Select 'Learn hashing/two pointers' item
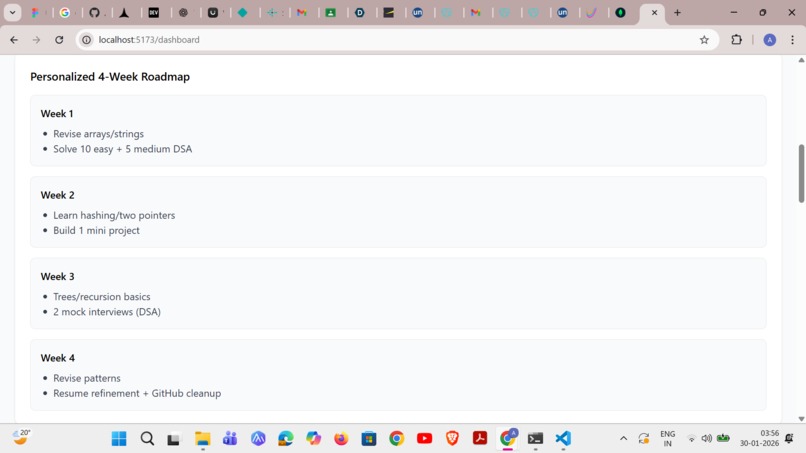 114,215
